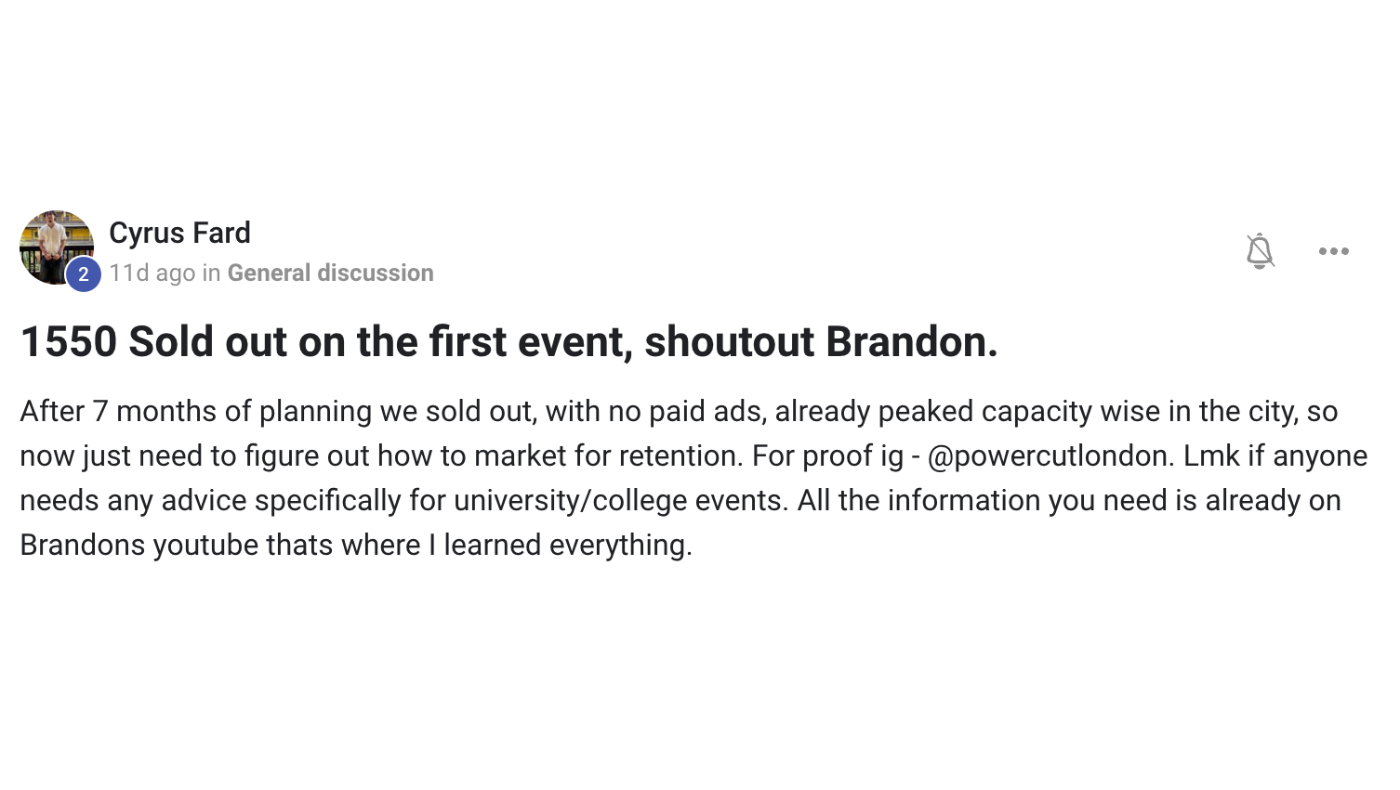The width and height of the screenshot is (1400, 790).
Task: Click the phrase learned everything ending the post
Action: [567, 545]
